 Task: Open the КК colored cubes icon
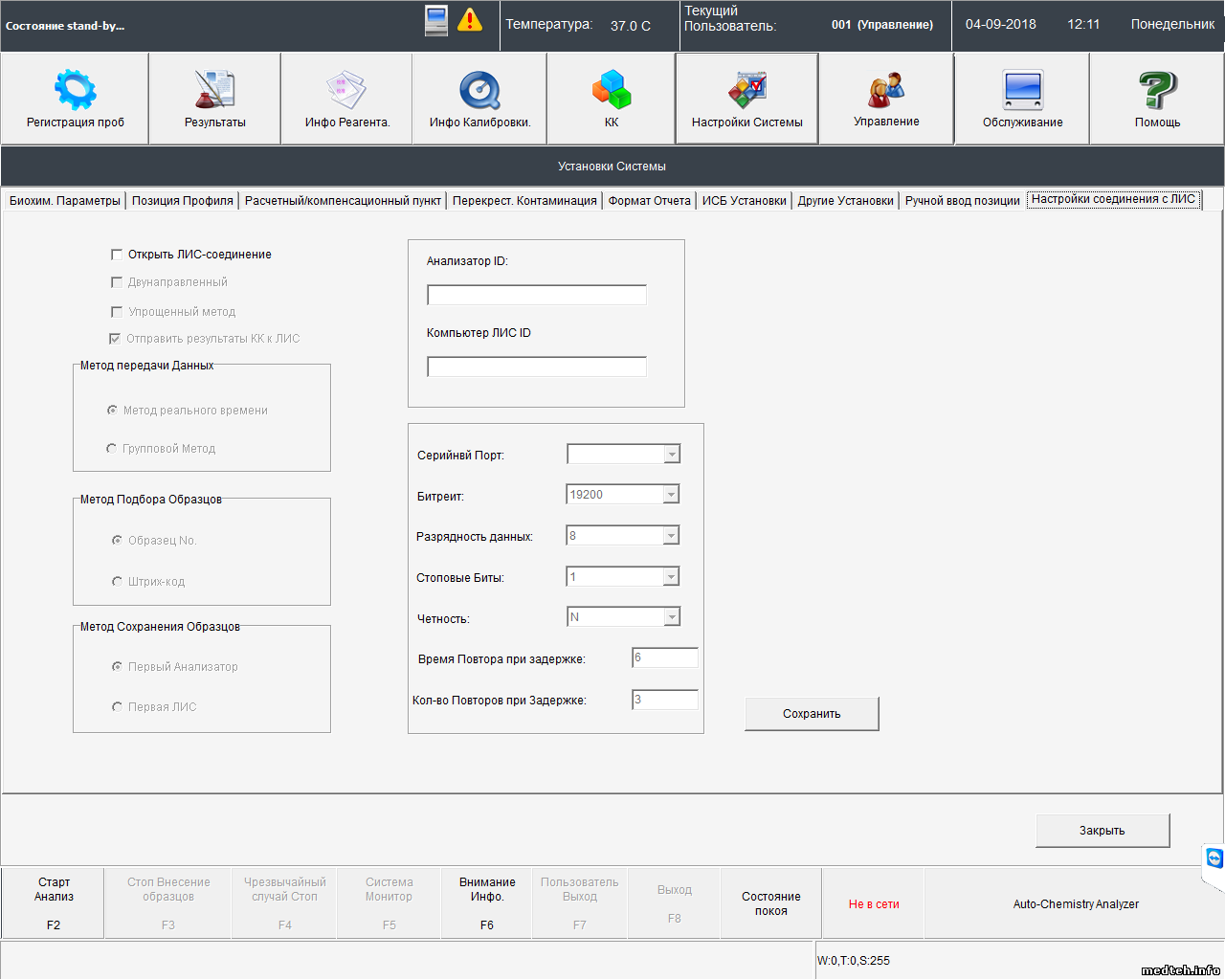(612, 90)
